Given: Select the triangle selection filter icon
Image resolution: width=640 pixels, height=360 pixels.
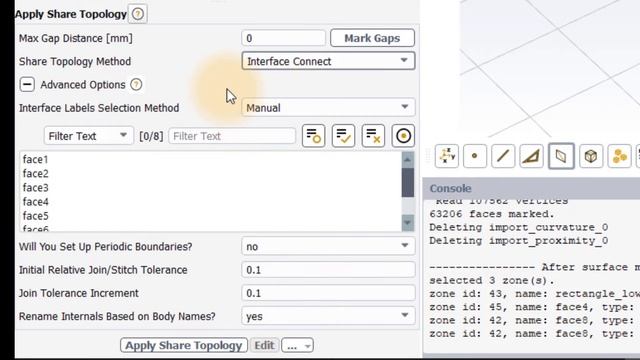Looking at the screenshot, I should (531, 156).
